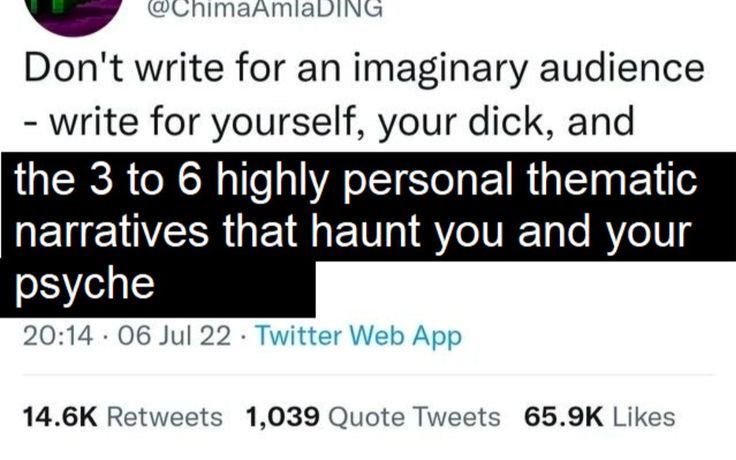Open the Quote Tweets label

414,417
